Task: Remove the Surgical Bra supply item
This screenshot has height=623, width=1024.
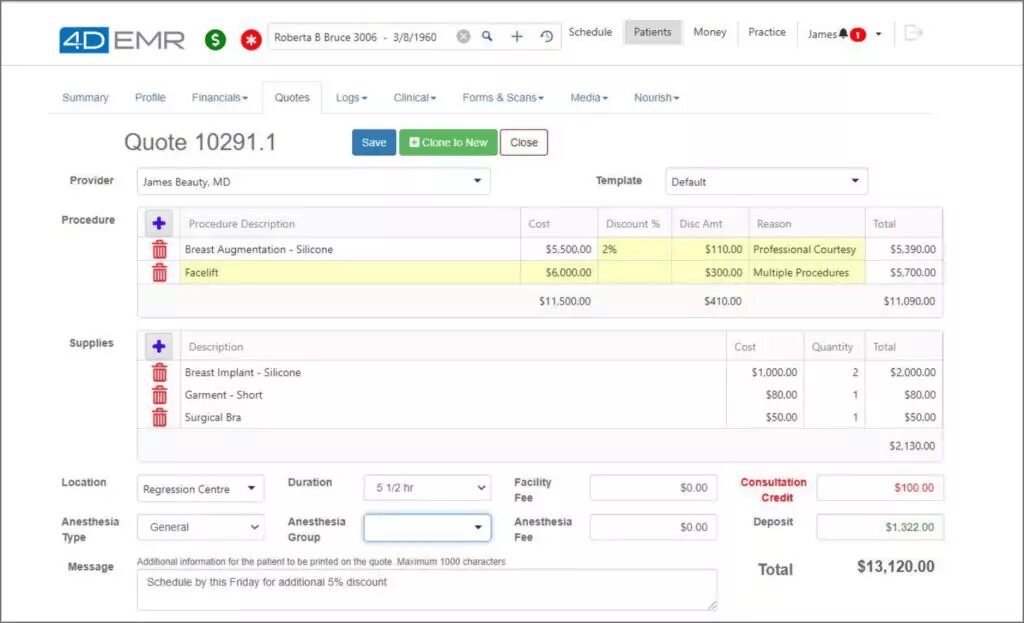Action: pos(159,417)
